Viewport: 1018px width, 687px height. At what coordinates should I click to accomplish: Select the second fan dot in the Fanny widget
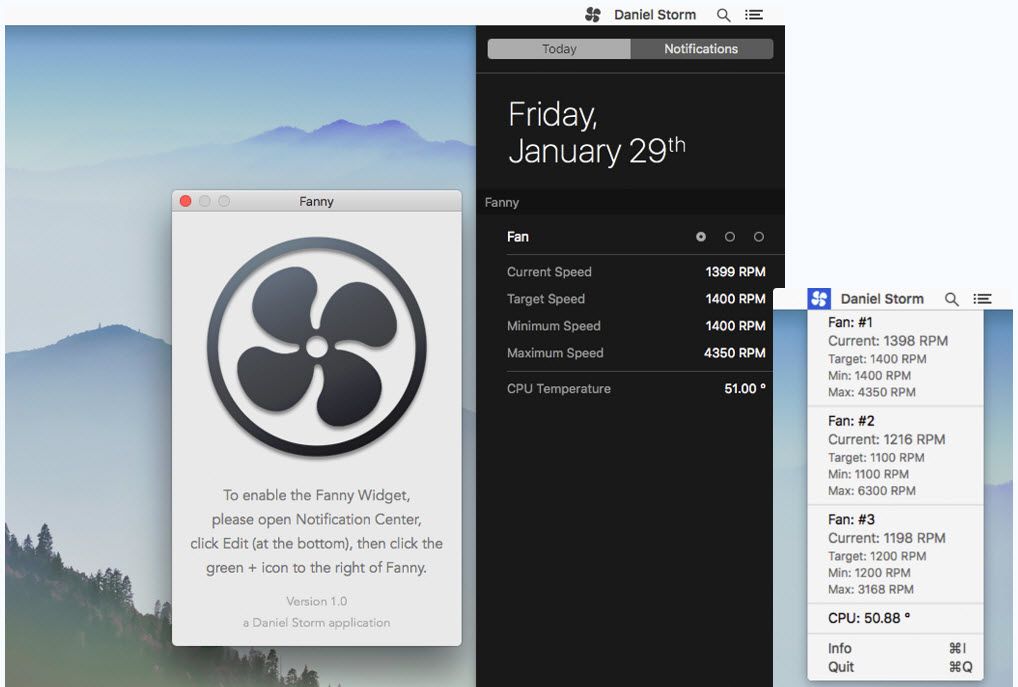pyautogui.click(x=730, y=237)
